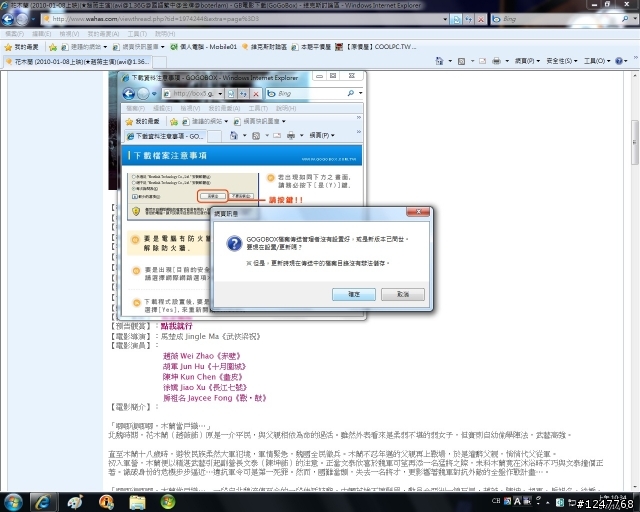Select the 花木蘭 tab in main window
The height and width of the screenshot is (512, 640).
tap(77, 62)
